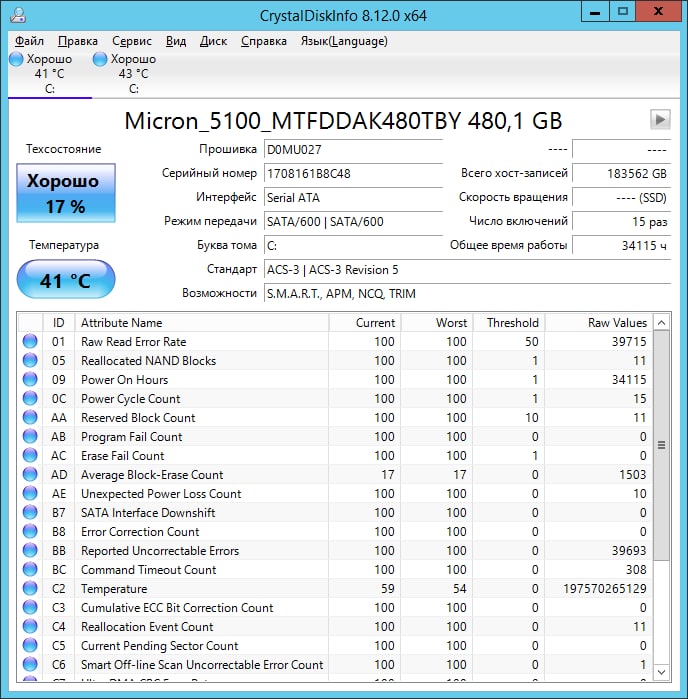Click blue status icon for Erase Fail Count
688x699 pixels.
[x=30, y=455]
